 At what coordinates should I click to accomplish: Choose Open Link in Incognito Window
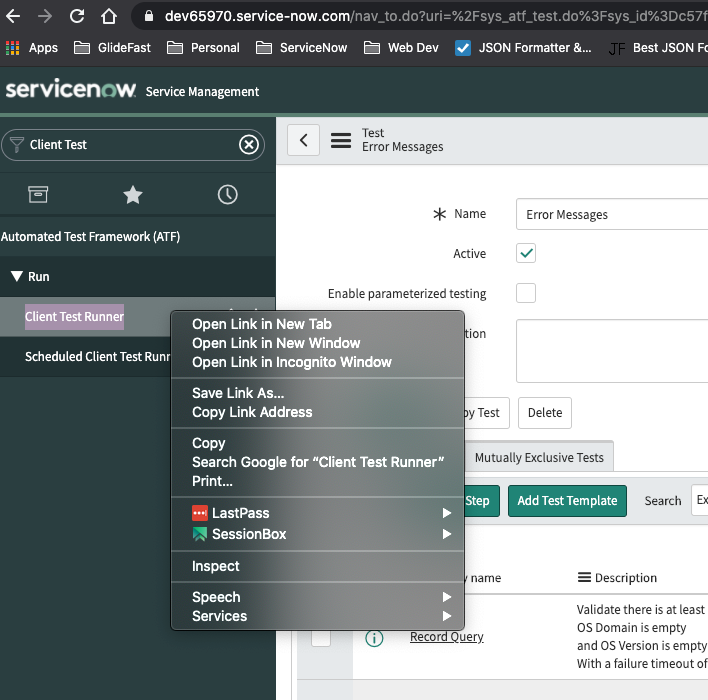(x=317, y=362)
